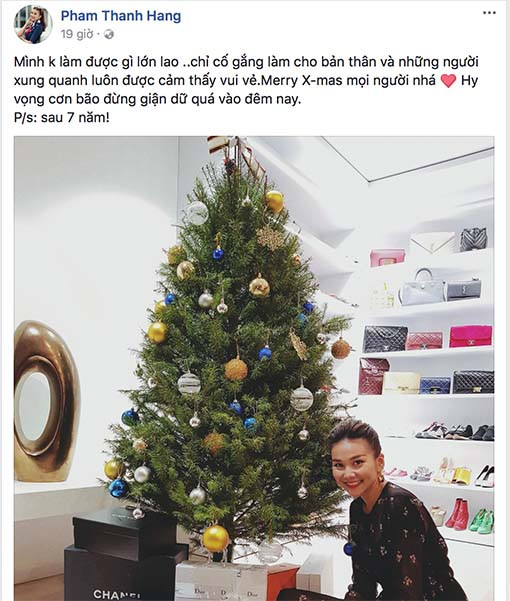Click the grey YSL bag on shelf
The image size is (510, 601).
click(463, 290)
